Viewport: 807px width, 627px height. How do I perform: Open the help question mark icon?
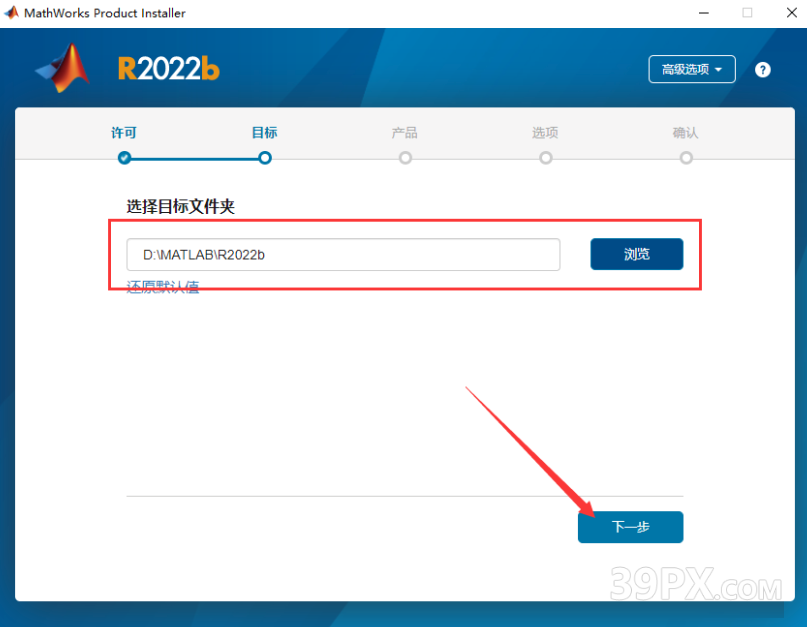(762, 69)
